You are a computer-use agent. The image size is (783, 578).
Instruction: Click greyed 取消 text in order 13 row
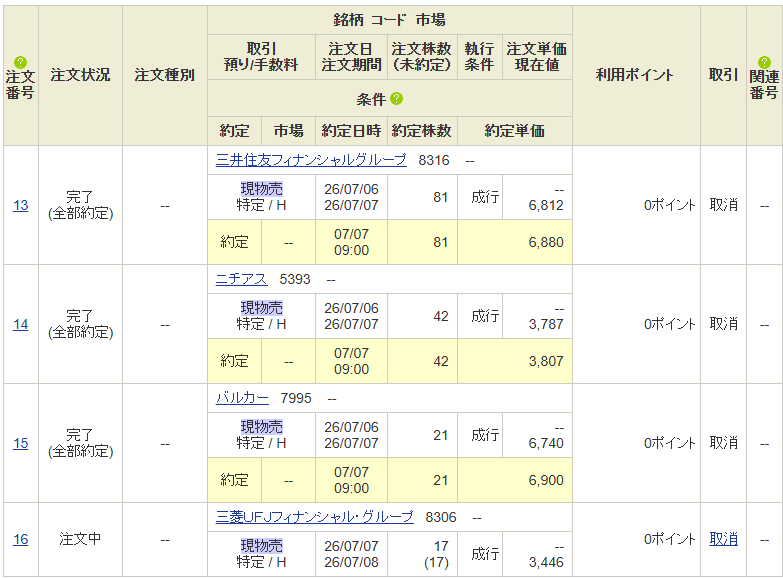[724, 205]
